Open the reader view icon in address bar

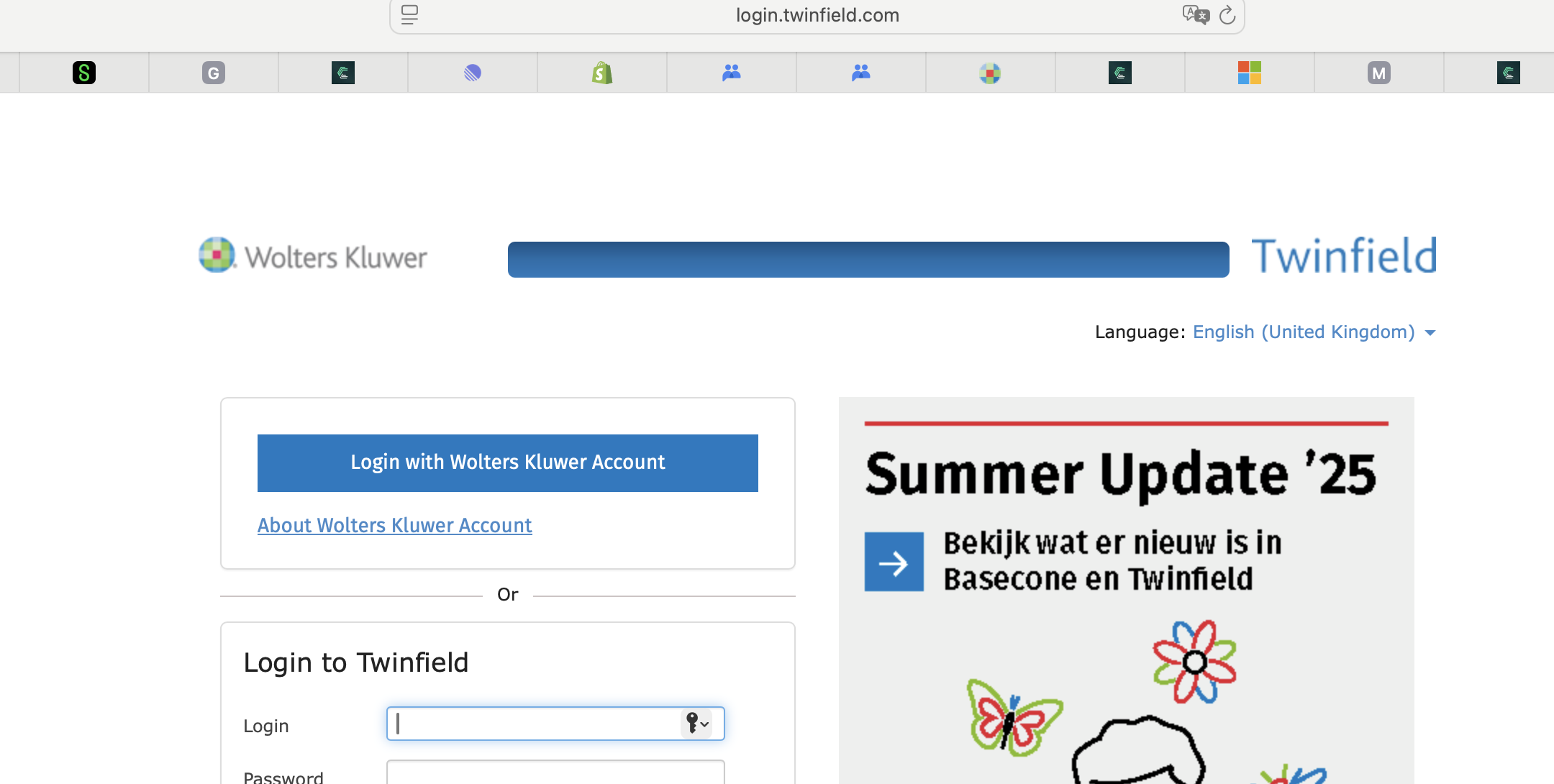tap(409, 14)
